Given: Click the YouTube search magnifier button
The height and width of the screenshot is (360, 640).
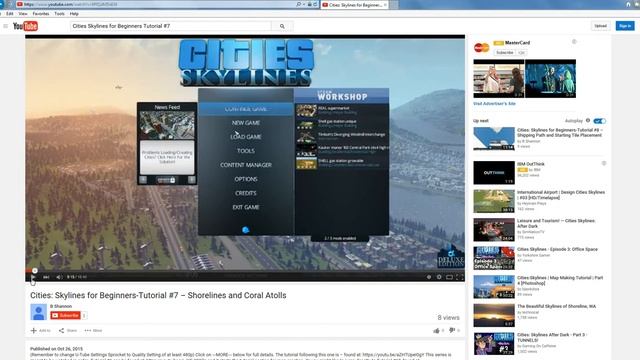Looking at the screenshot, I should pyautogui.click(x=282, y=26).
